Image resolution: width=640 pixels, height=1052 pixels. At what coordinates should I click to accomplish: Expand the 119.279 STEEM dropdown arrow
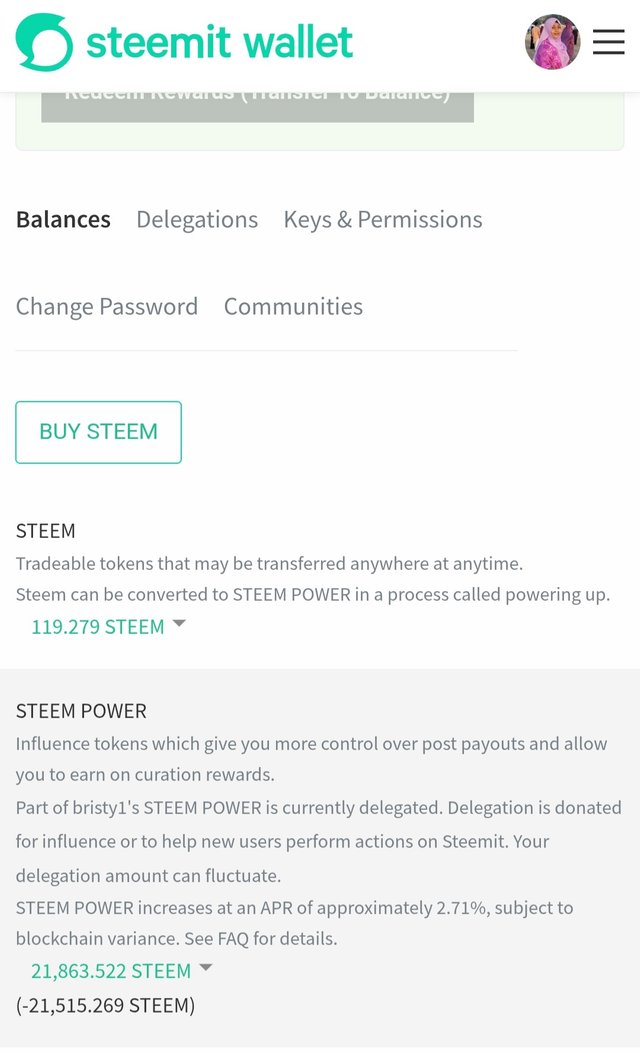pyautogui.click(x=179, y=623)
